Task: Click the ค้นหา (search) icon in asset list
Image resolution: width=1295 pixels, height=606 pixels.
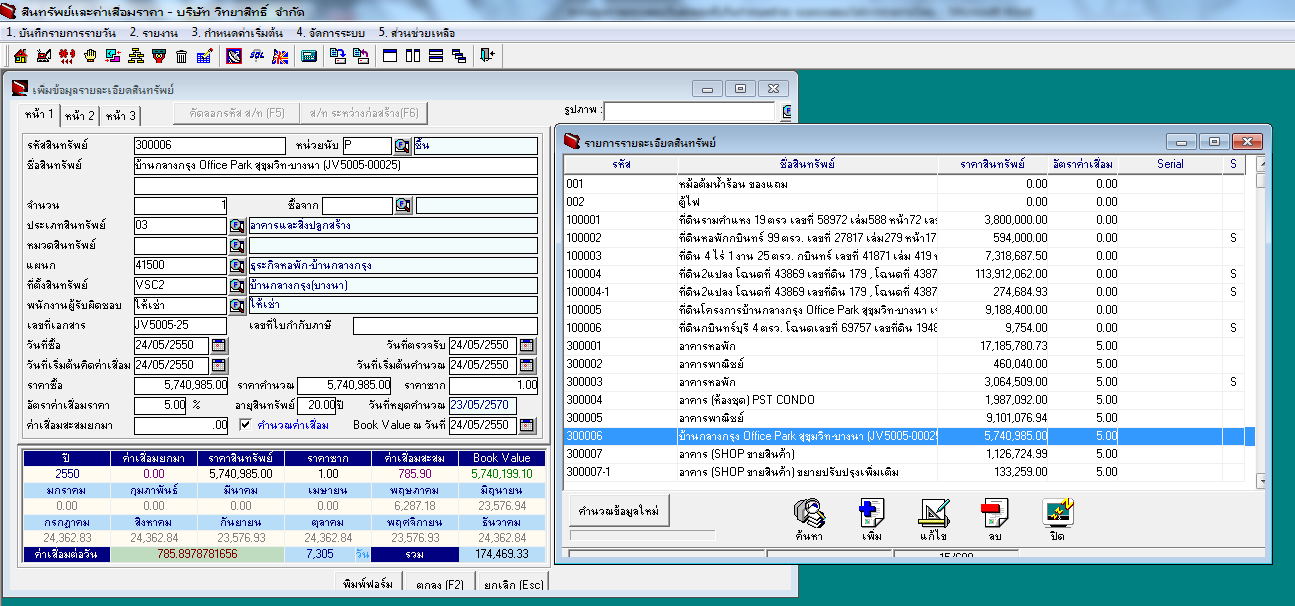Action: (x=808, y=517)
